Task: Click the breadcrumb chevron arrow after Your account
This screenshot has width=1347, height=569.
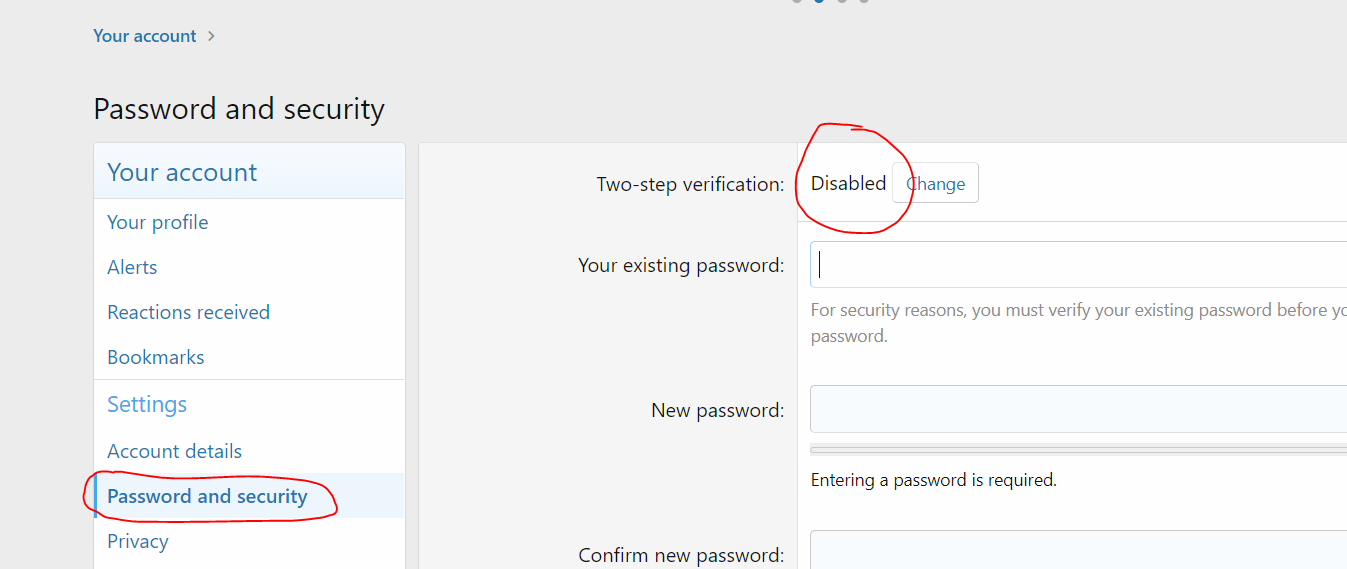Action: click(211, 36)
